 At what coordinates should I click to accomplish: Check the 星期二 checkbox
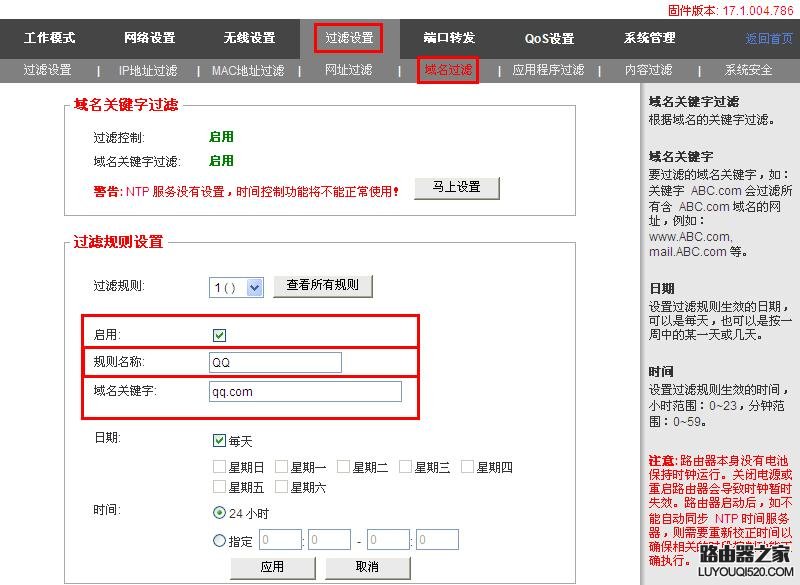[343, 466]
